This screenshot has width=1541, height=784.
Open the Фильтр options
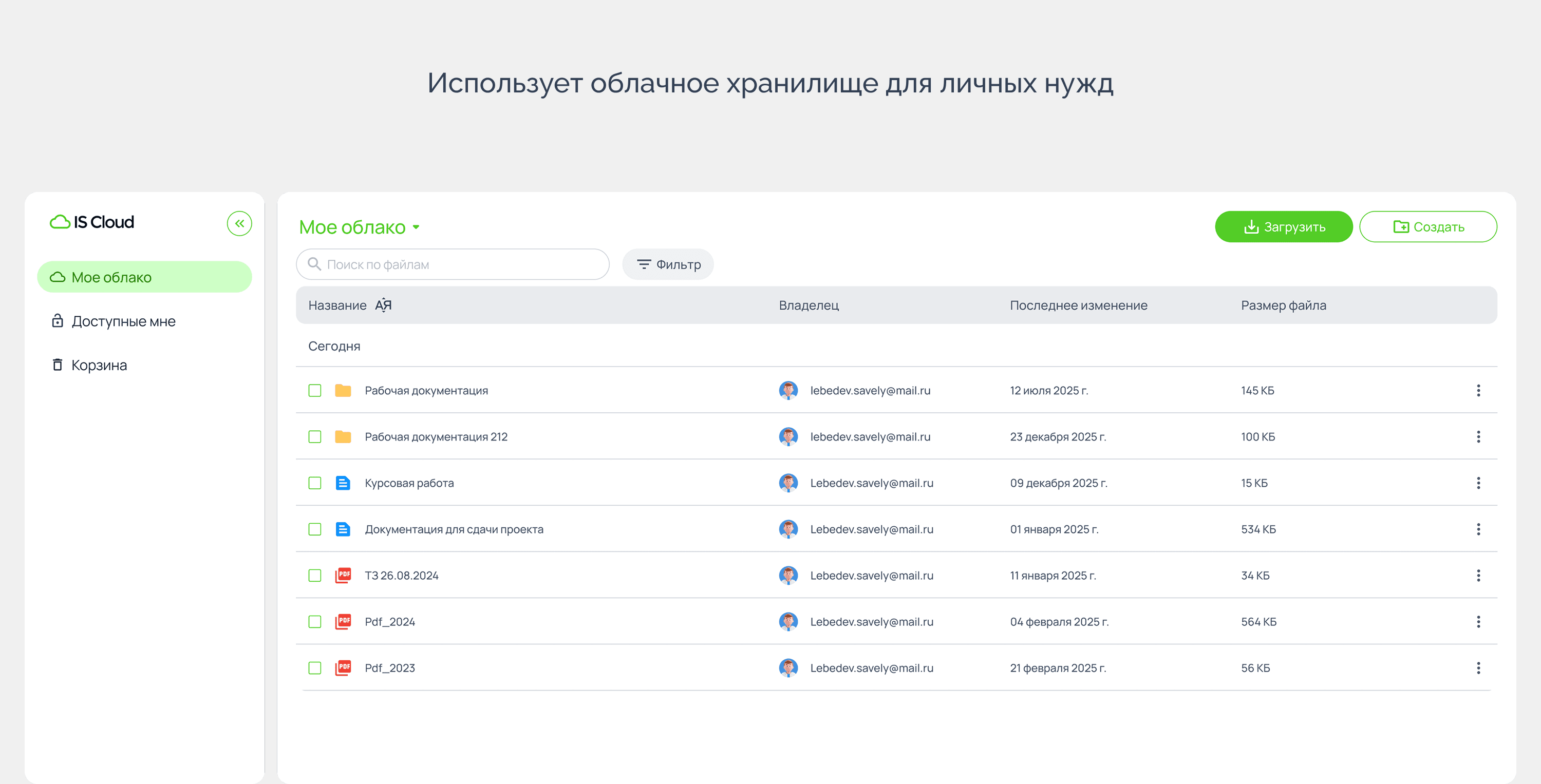click(x=668, y=264)
